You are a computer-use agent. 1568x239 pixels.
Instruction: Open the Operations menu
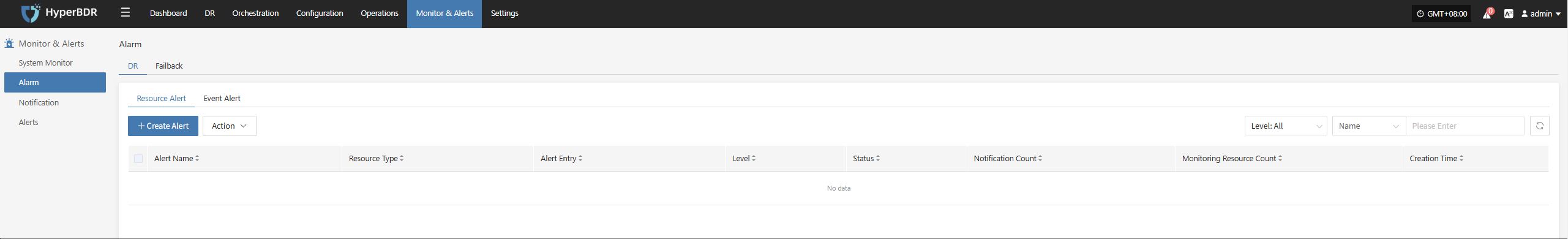click(380, 13)
